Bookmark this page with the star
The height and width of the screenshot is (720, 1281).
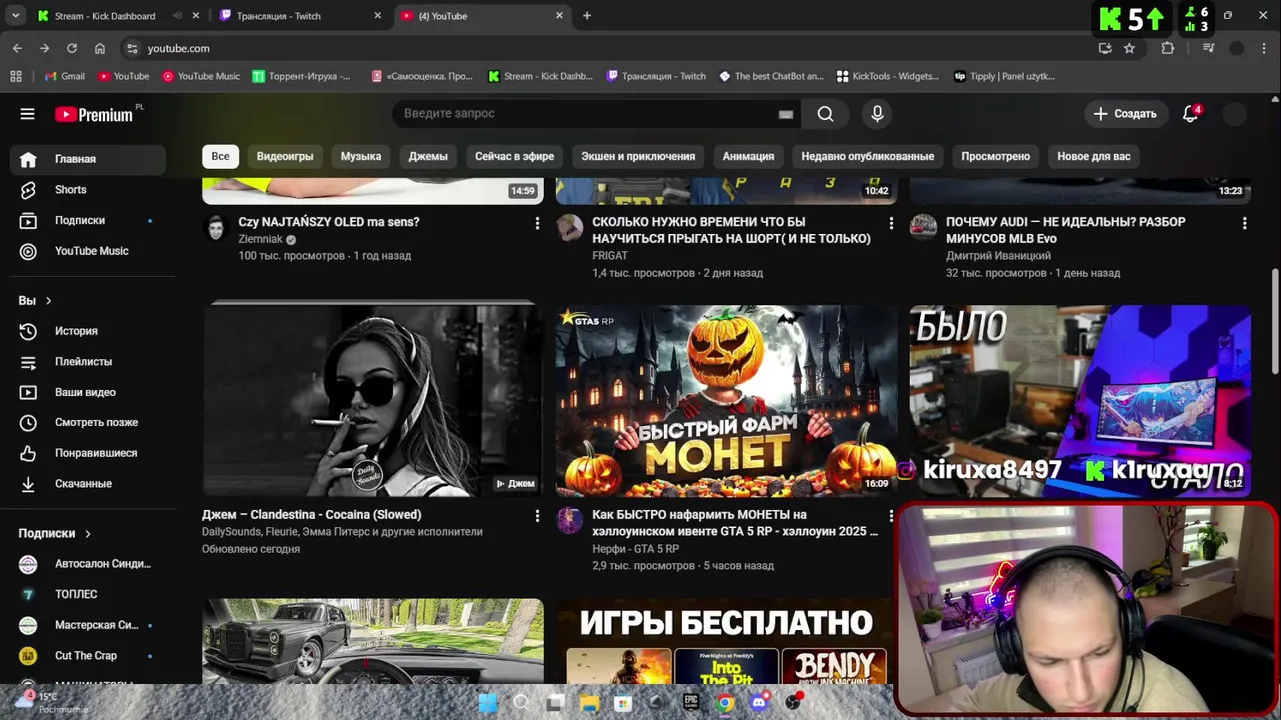[x=1129, y=48]
